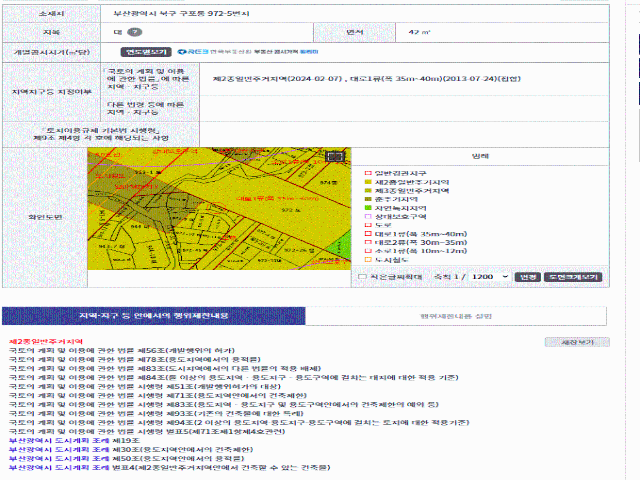640x480 pixels.
Task: Open 시행령 제51조(개발행위허가의 대상) link
Action: 145,386
